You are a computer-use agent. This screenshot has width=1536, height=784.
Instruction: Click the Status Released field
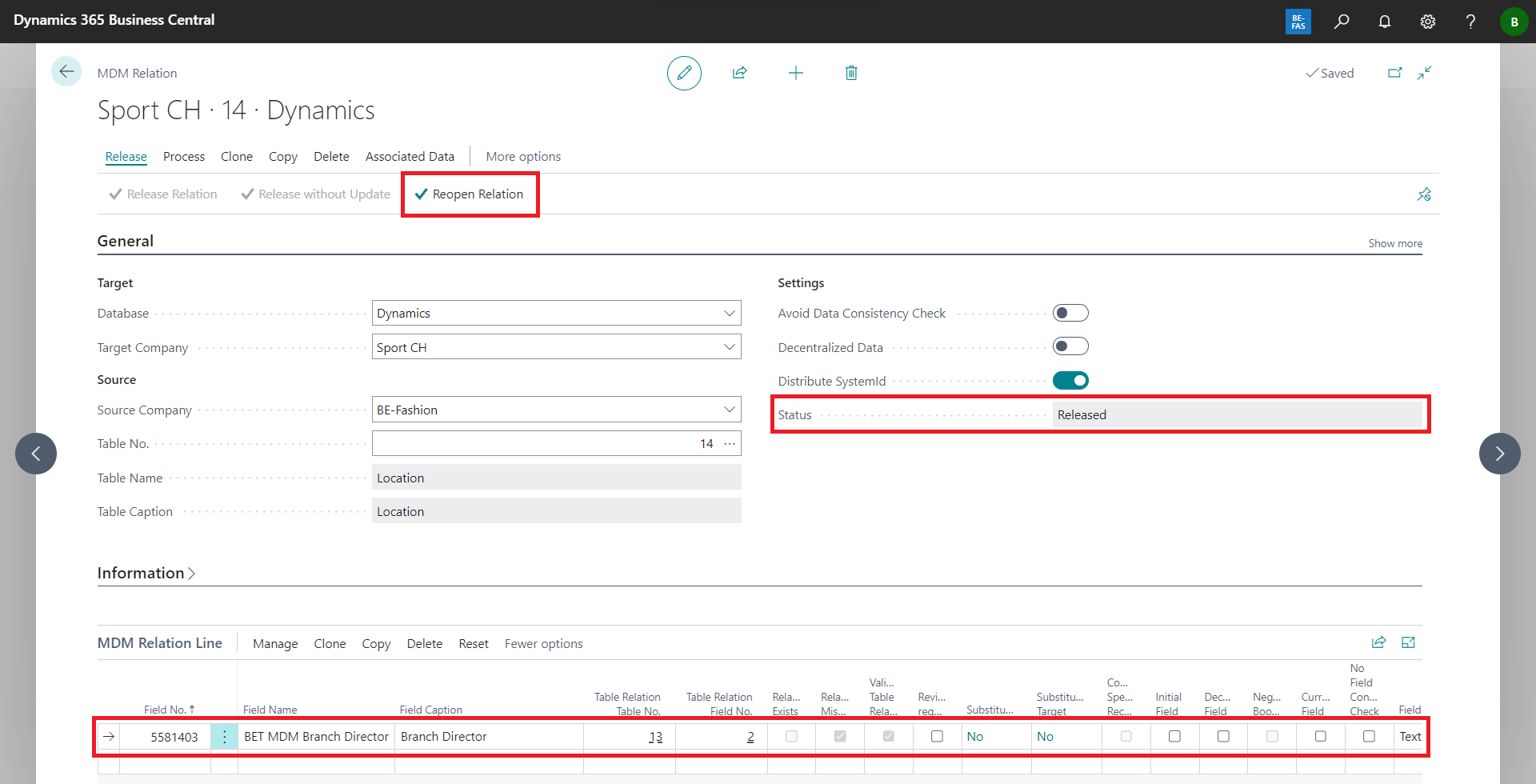pos(1238,414)
